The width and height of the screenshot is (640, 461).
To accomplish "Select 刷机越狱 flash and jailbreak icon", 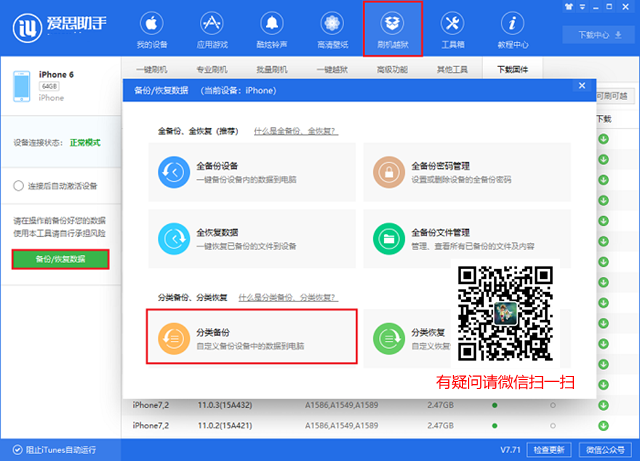I will [392, 23].
